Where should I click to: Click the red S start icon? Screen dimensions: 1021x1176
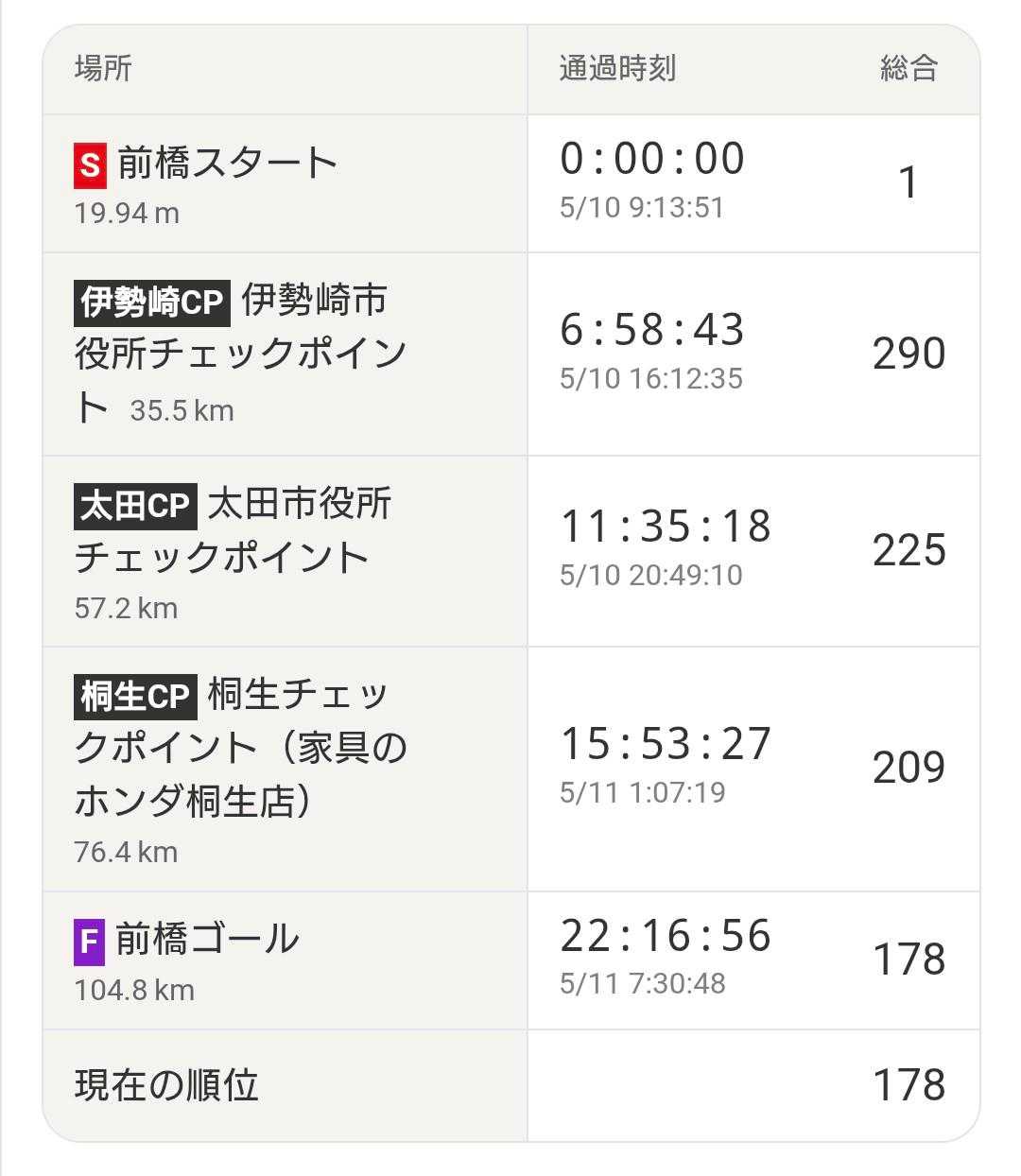[89, 164]
